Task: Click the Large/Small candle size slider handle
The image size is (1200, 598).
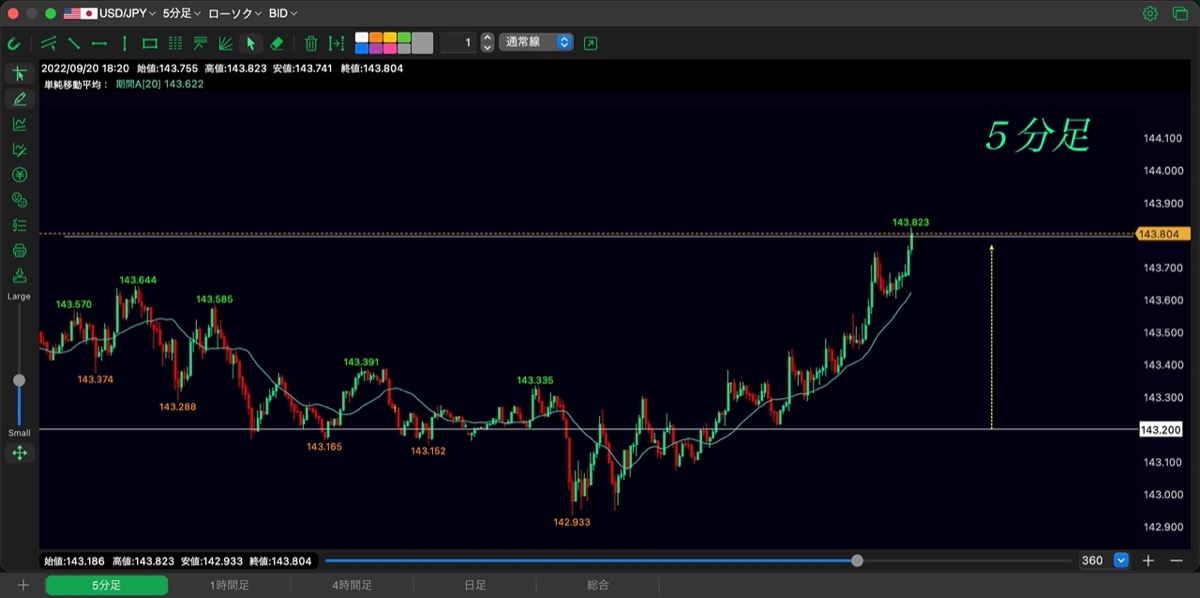Action: (19, 381)
